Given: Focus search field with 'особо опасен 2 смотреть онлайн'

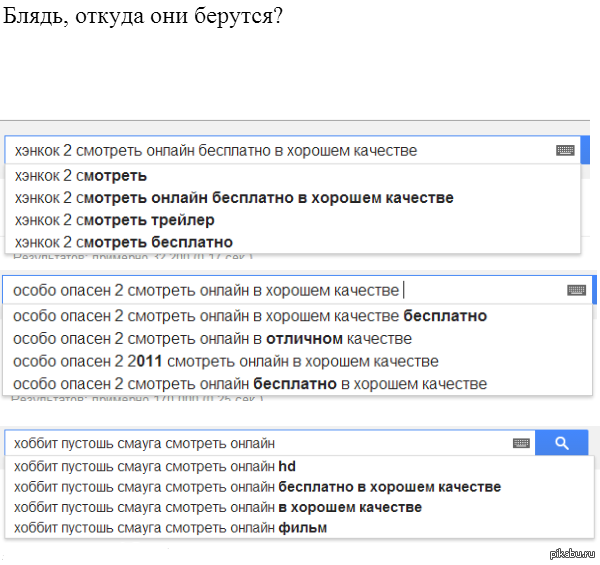Looking at the screenshot, I should (297, 290).
